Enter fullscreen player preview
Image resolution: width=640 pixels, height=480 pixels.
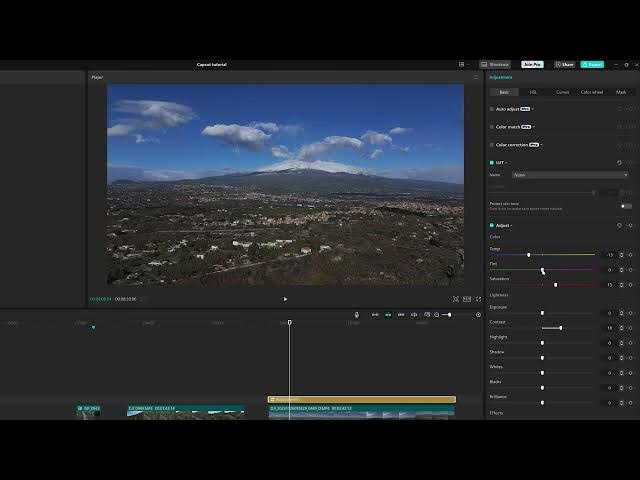pyautogui.click(x=478, y=299)
